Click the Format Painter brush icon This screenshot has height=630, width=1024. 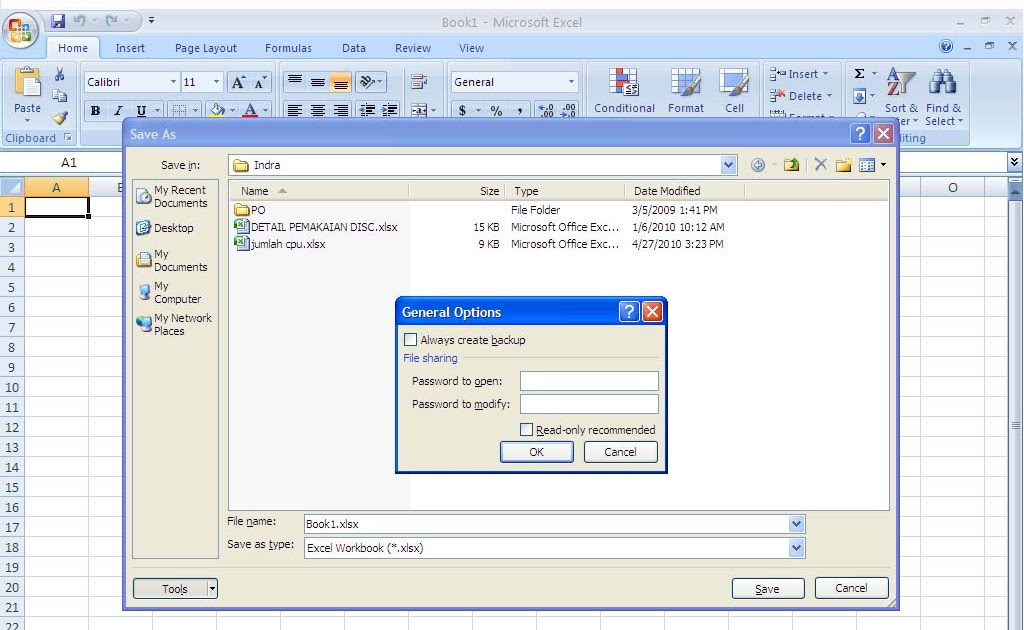click(59, 118)
